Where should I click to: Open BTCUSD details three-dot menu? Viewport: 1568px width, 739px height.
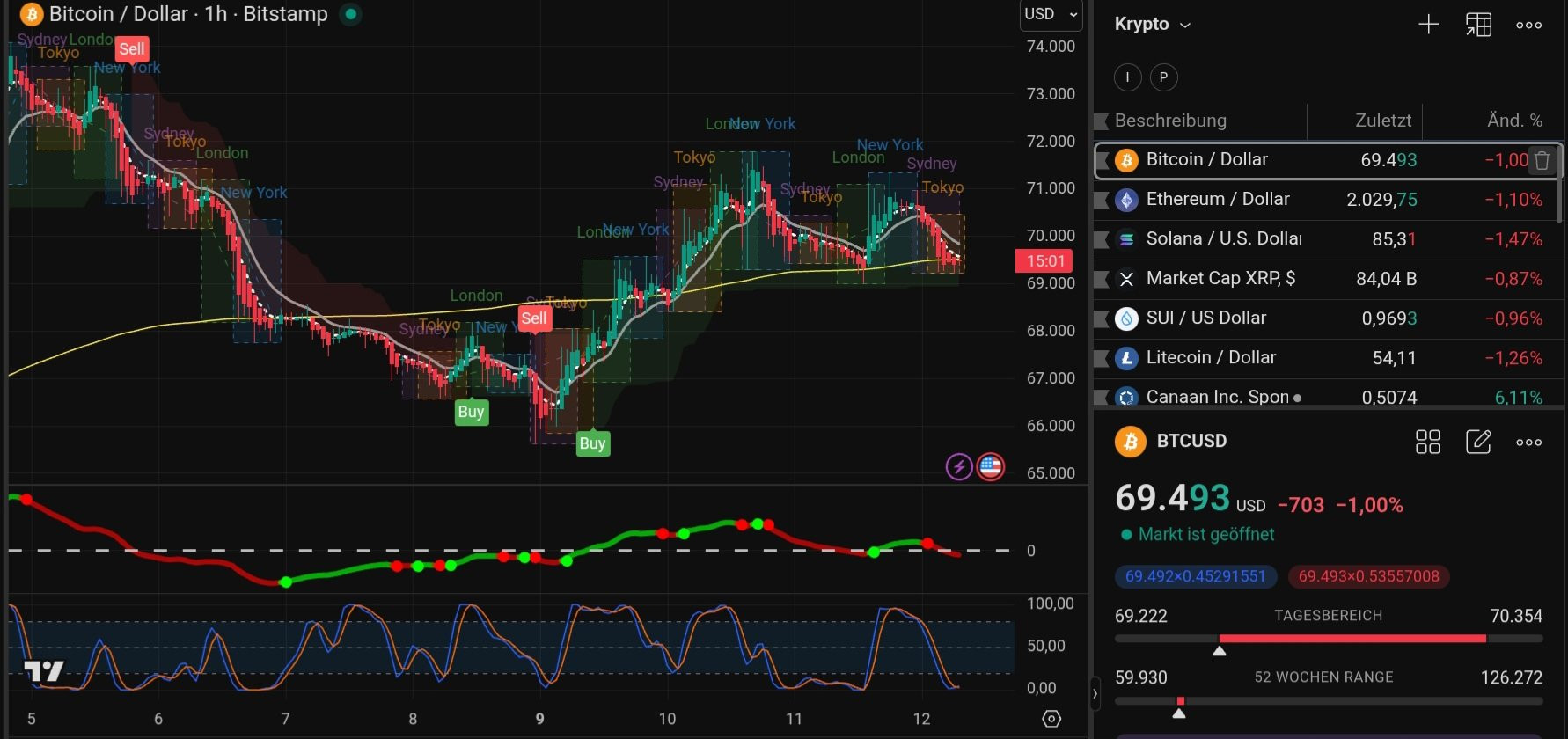tap(1528, 442)
